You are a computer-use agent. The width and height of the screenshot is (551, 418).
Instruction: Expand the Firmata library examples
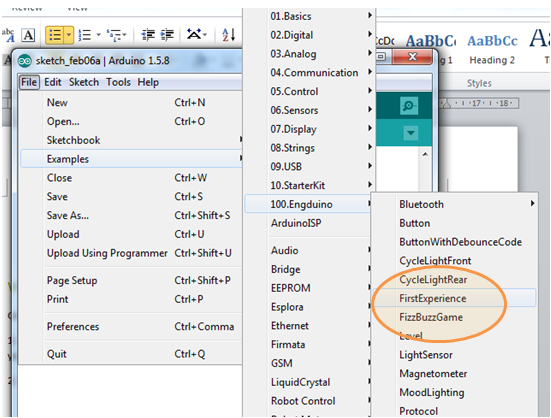pos(309,345)
